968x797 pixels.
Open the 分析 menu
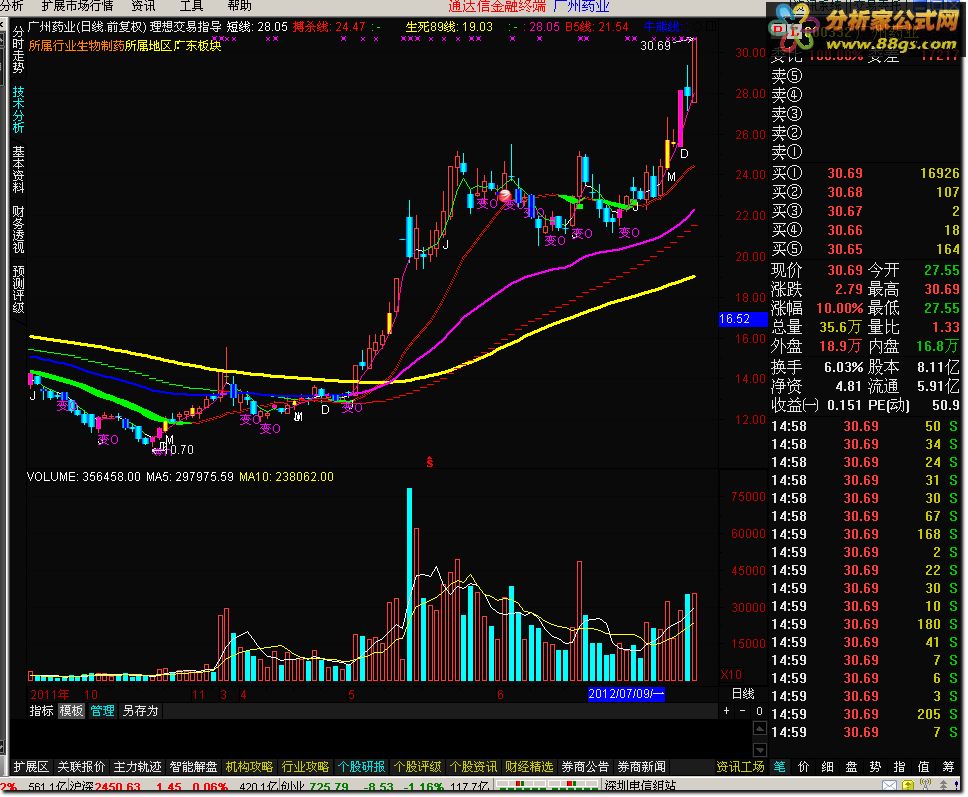click(x=12, y=6)
